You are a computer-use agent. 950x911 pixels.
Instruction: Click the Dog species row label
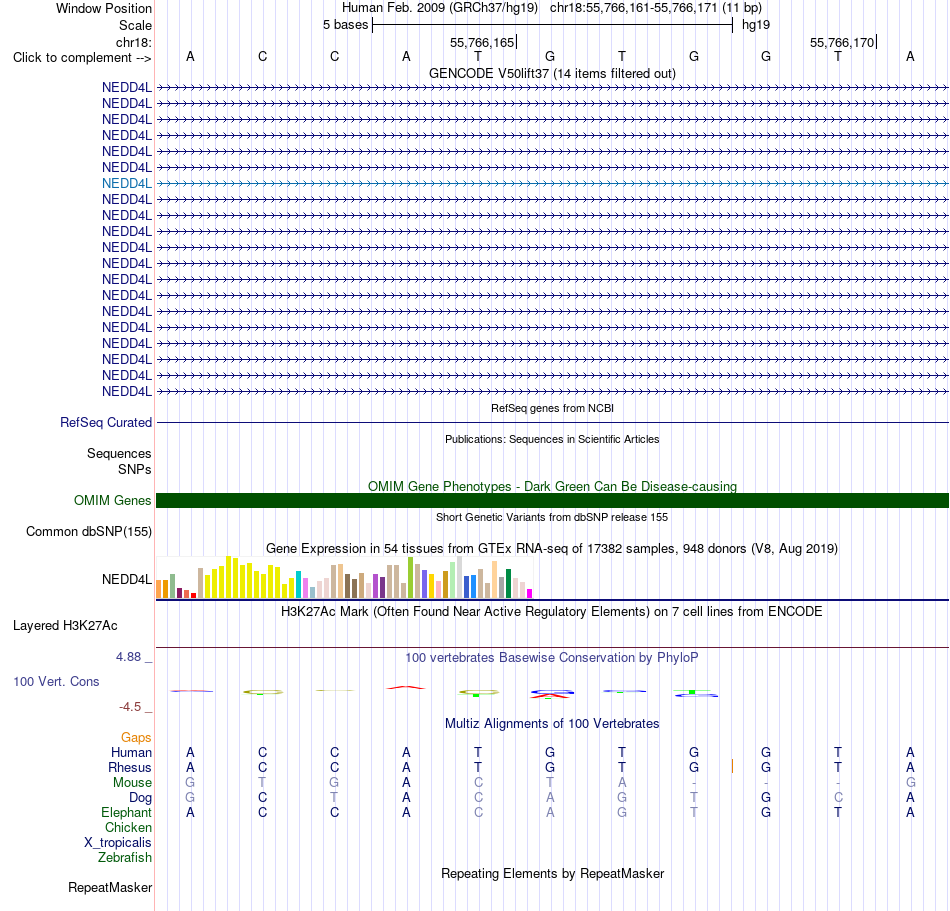pyautogui.click(x=140, y=798)
